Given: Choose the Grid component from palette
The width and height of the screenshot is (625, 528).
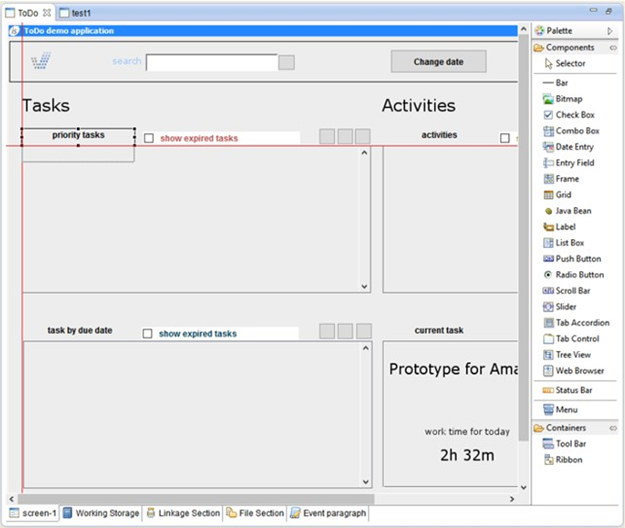Looking at the screenshot, I should [x=565, y=195].
